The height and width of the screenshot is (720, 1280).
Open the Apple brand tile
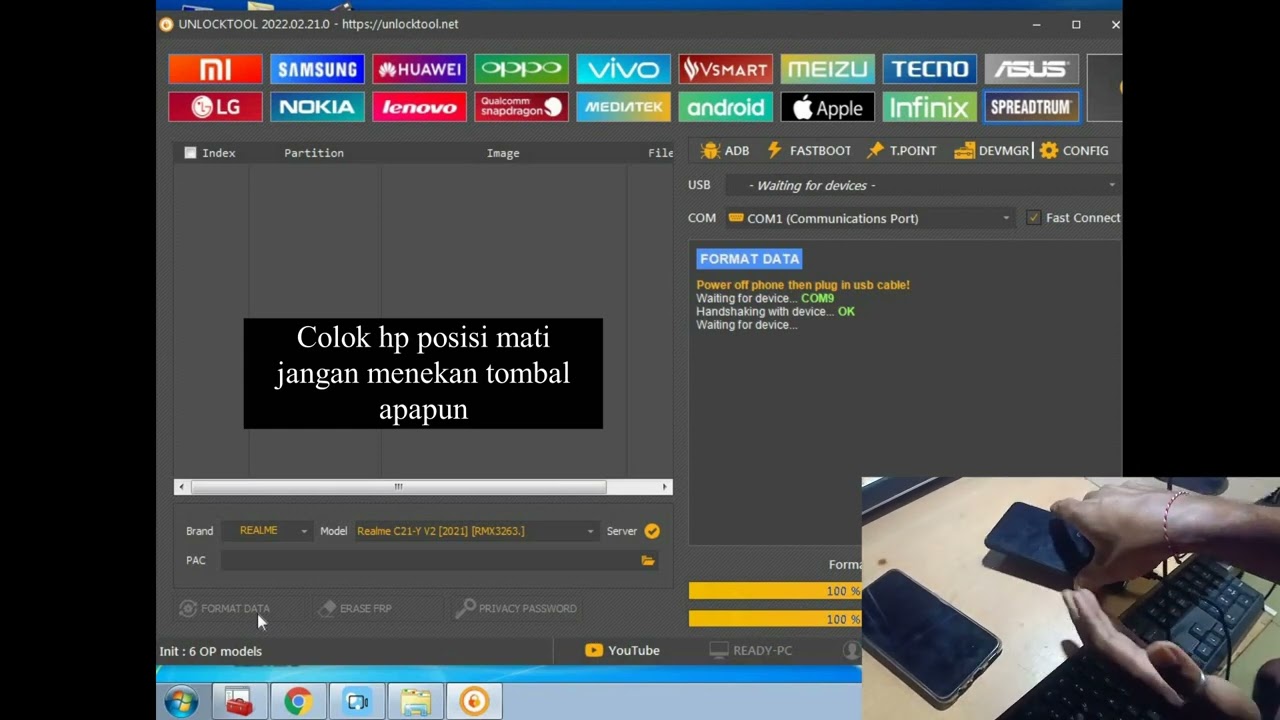[827, 107]
